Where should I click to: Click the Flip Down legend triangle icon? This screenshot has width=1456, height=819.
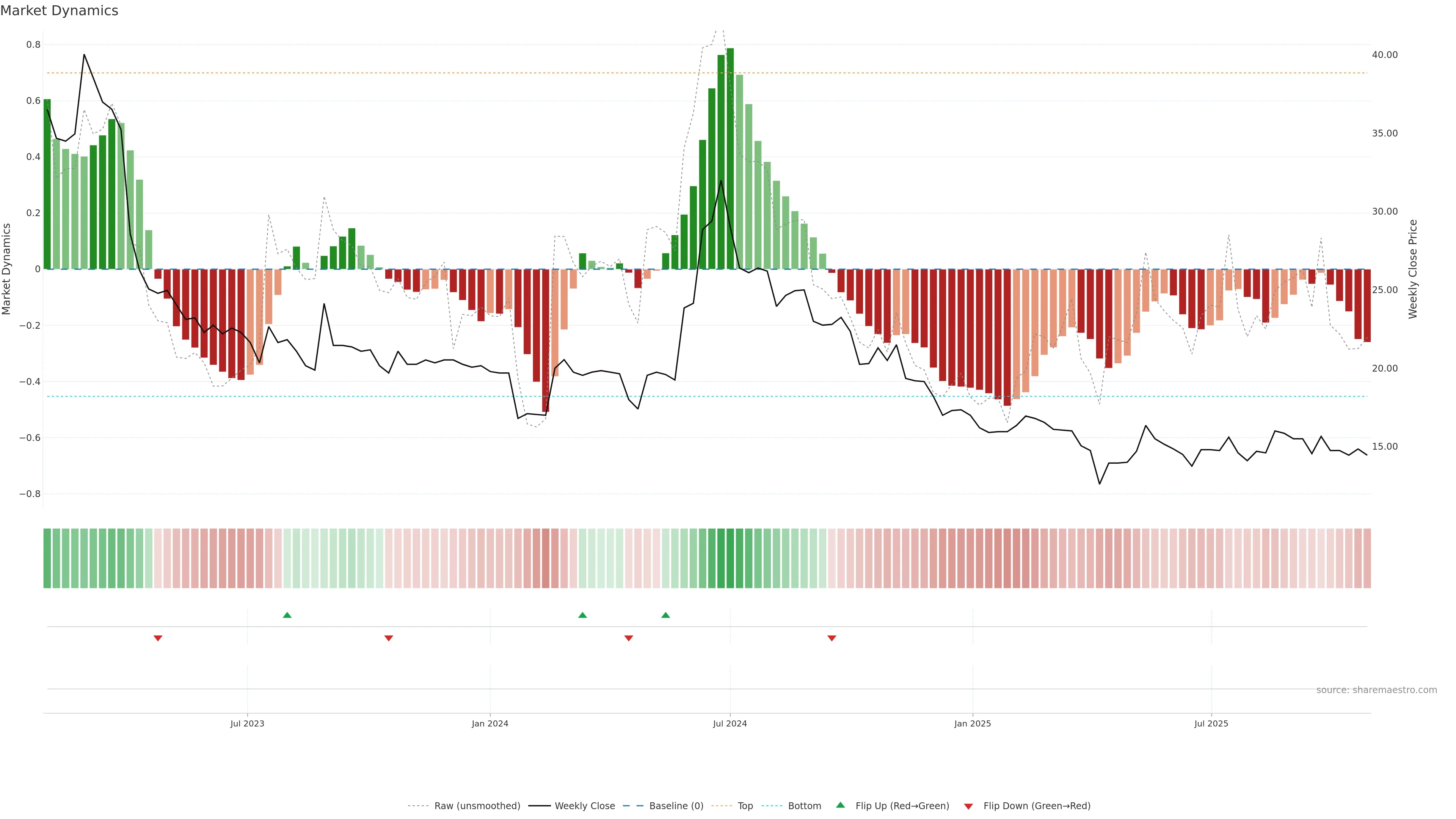click(x=968, y=806)
